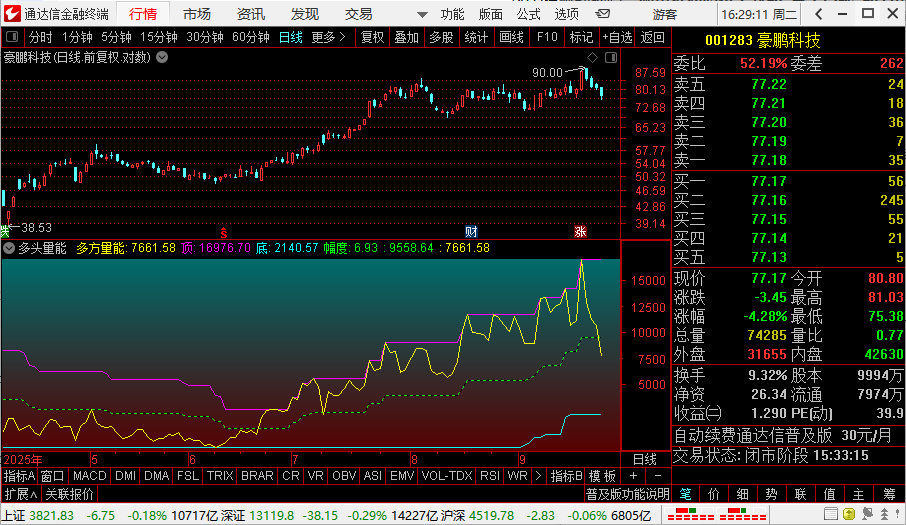Image resolution: width=906 pixels, height=525 pixels.
Task: Open the 版面 menu
Action: pyautogui.click(x=491, y=14)
